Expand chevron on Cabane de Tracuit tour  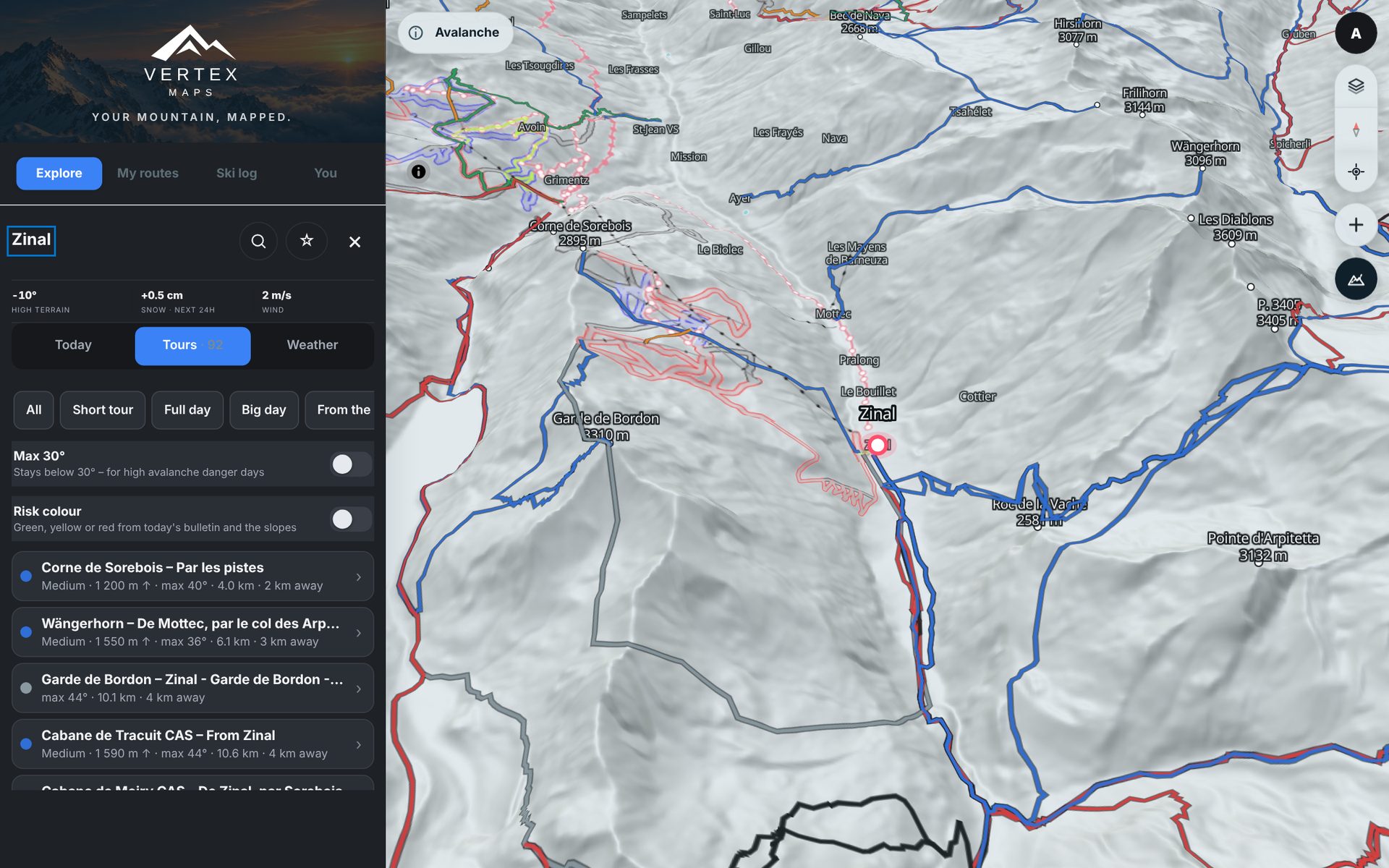[359, 744]
